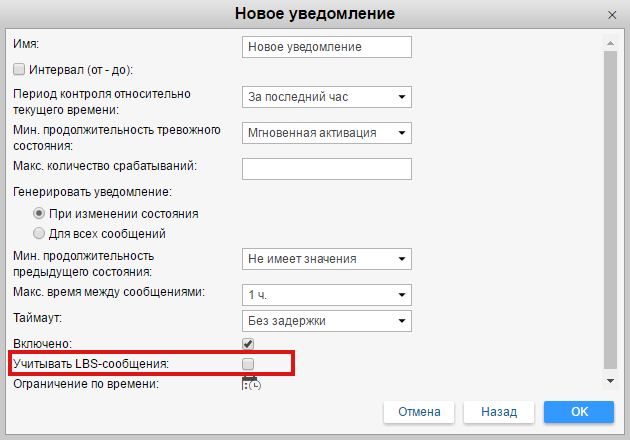
Task: Tick the Учитывать LBS-сообщения checkbox
Action: [x=248, y=363]
